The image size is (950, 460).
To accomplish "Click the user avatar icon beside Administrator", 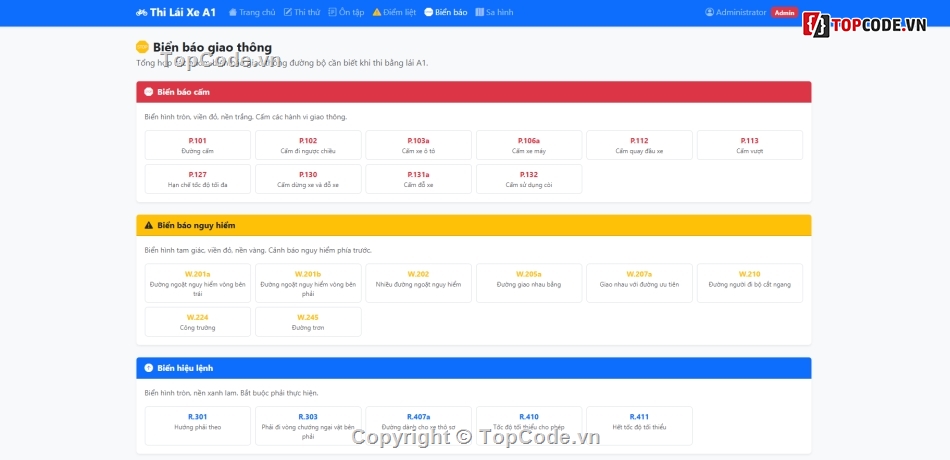I will 709,12.
